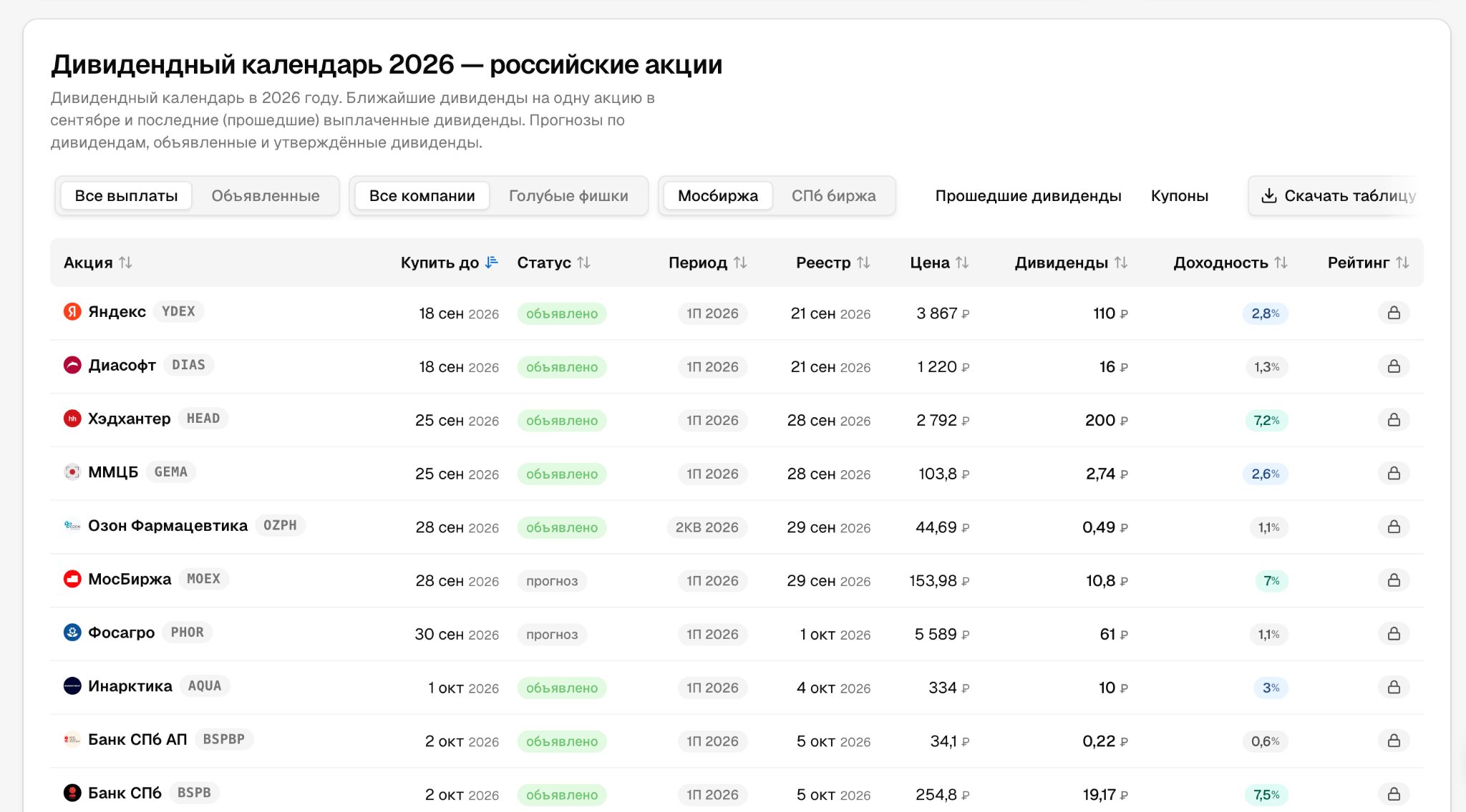1466x812 pixels.
Task: Switch to СПб биржа exchange
Action: click(x=833, y=195)
